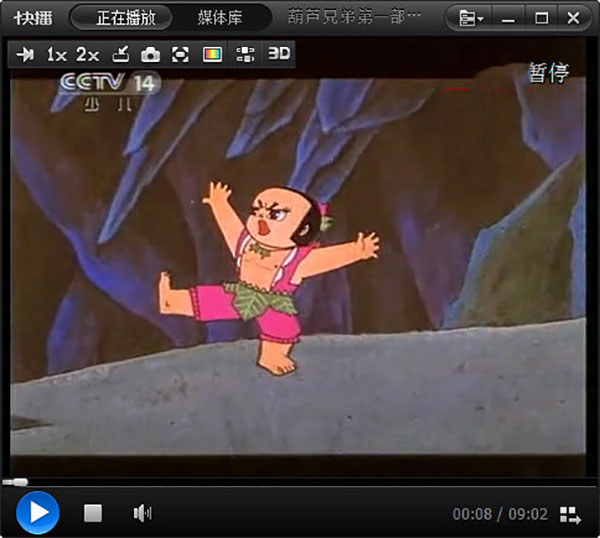The width and height of the screenshot is (600, 538).
Task: Close the player window
Action: [x=573, y=18]
